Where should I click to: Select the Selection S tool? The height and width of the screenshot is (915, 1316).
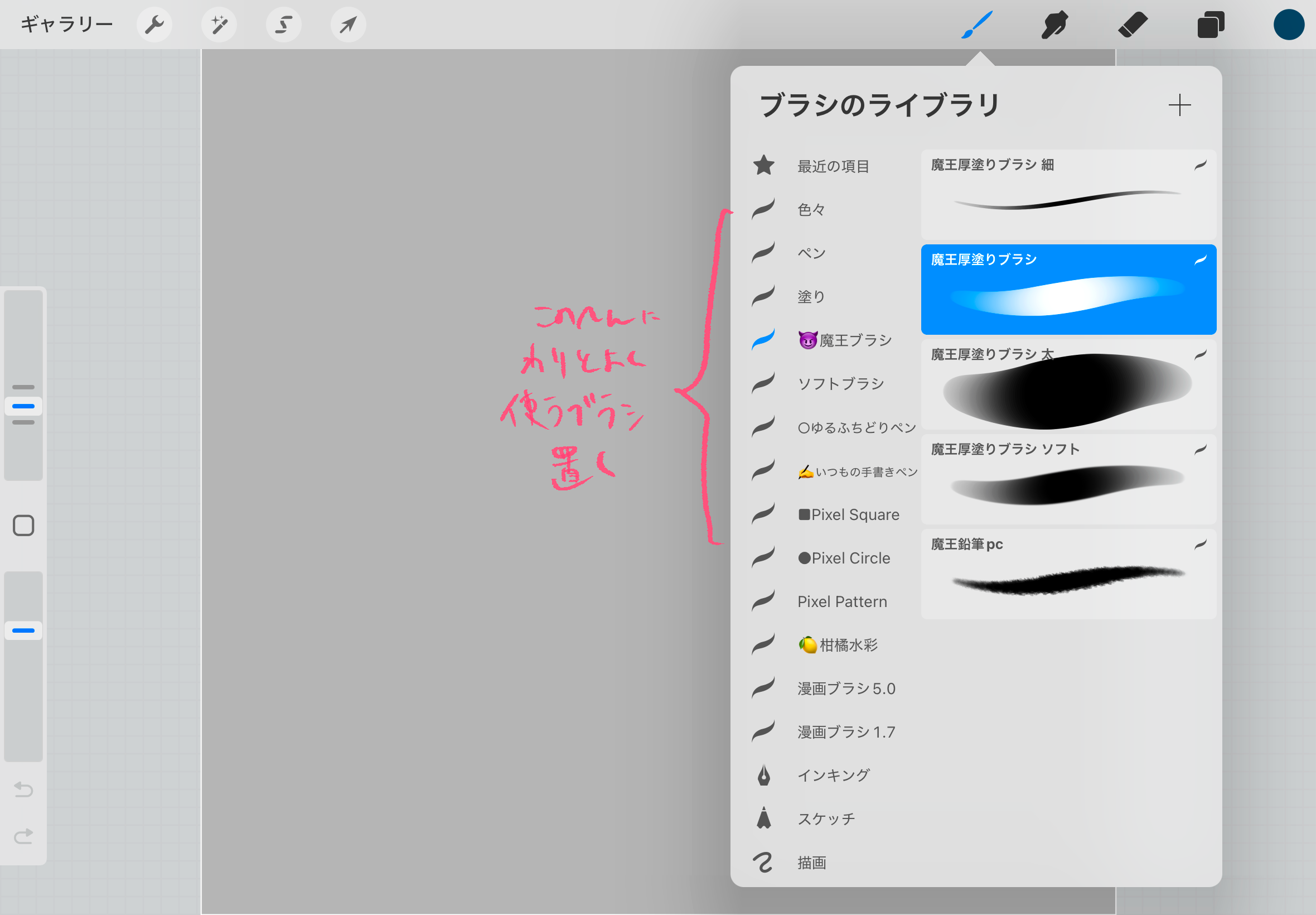(284, 25)
